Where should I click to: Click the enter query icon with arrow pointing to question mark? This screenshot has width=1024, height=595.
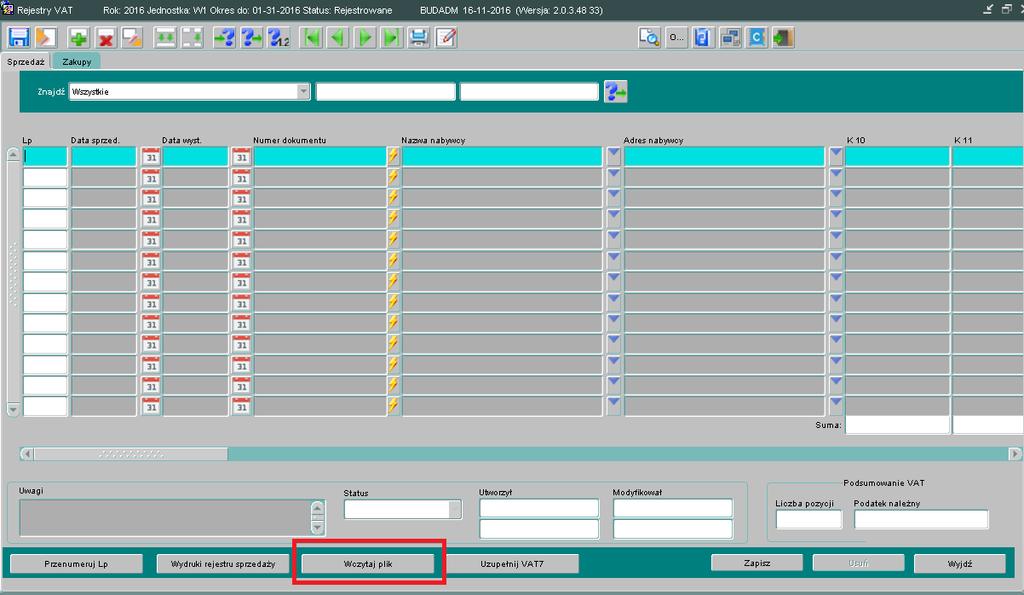pyautogui.click(x=225, y=37)
